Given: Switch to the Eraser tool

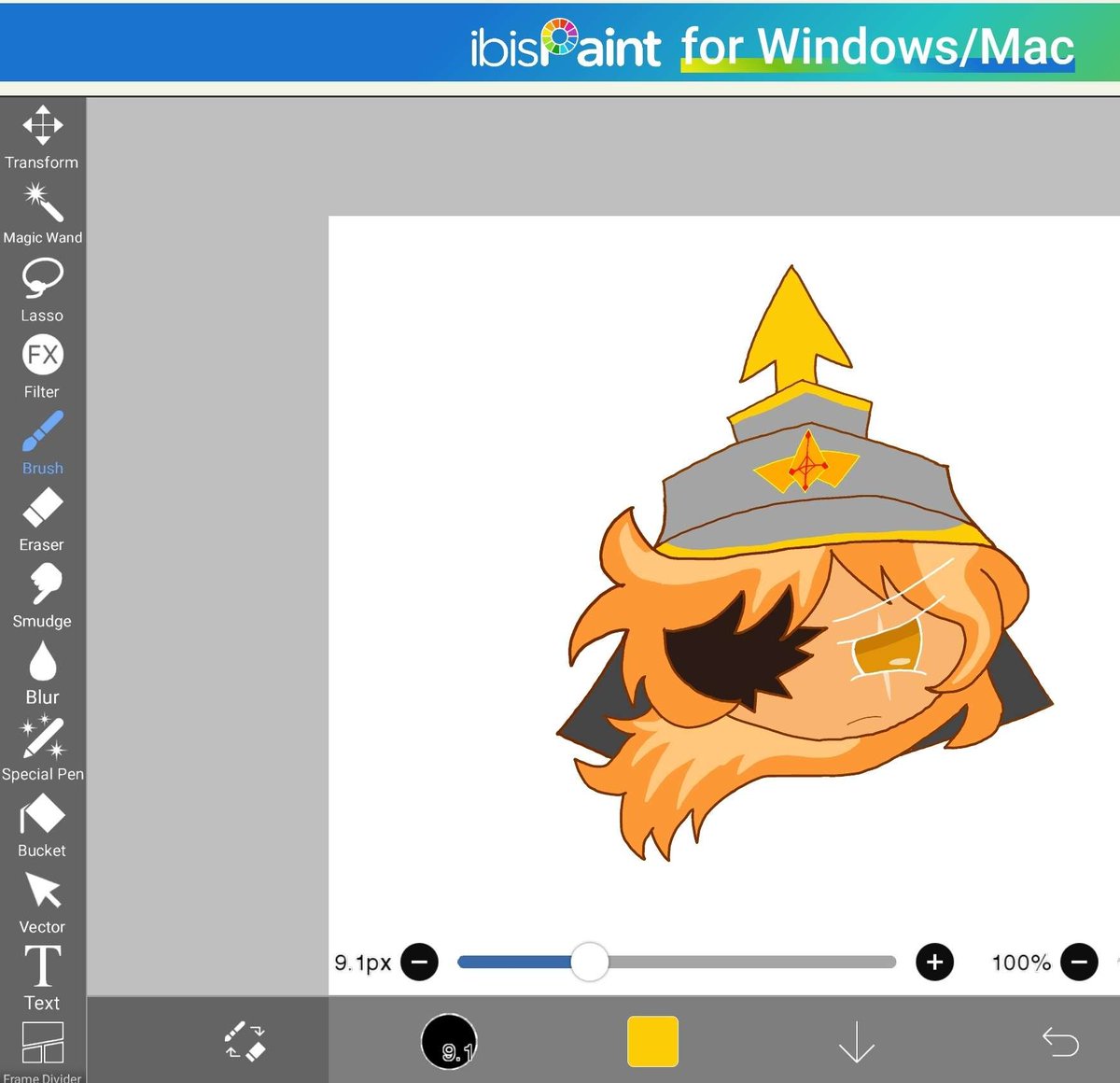Looking at the screenshot, I should click(x=42, y=519).
